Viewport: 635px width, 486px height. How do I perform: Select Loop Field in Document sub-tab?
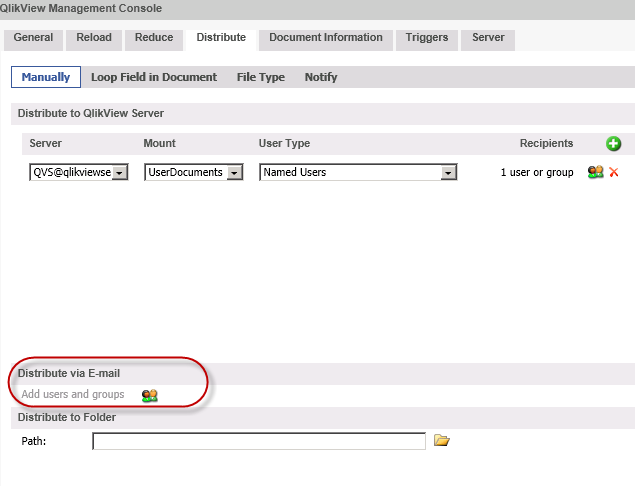point(154,77)
